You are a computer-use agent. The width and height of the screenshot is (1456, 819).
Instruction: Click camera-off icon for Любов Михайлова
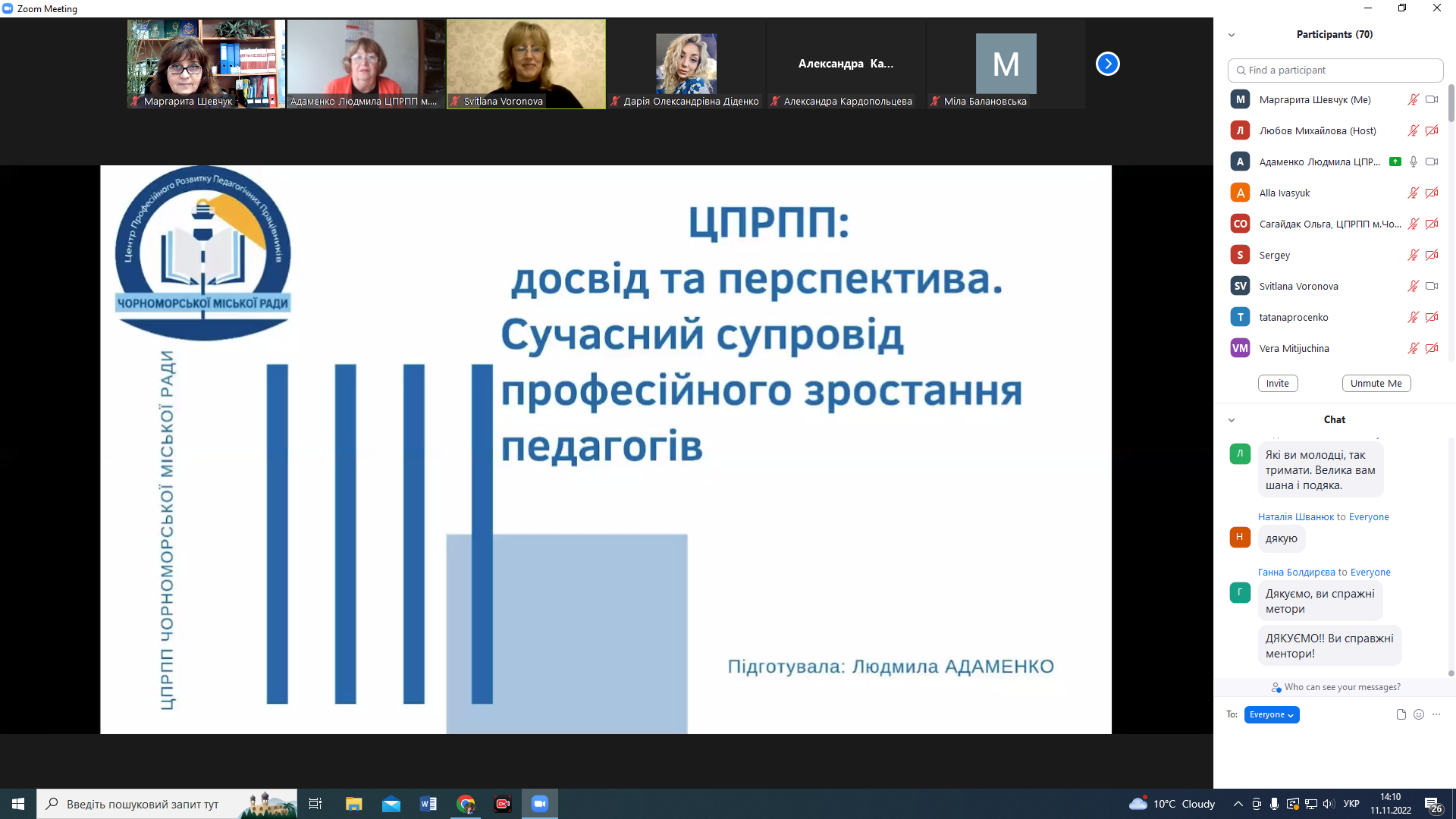1432,130
